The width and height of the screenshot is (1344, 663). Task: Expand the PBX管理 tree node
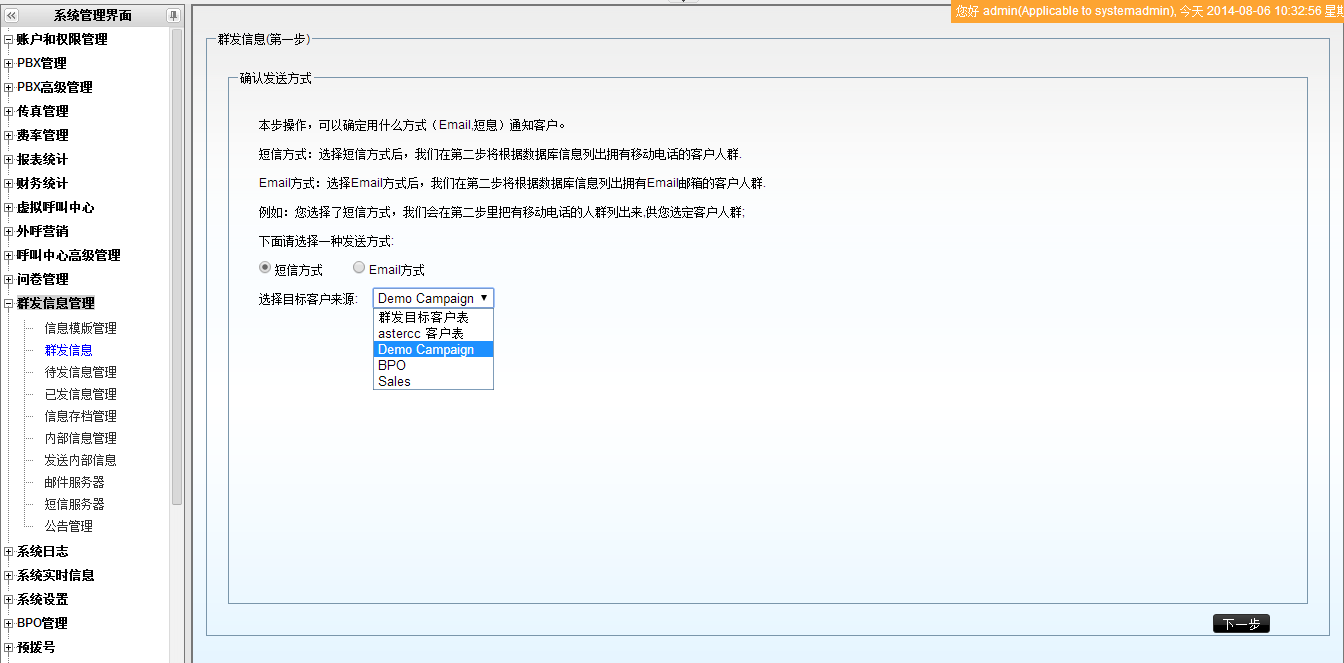click(x=9, y=64)
